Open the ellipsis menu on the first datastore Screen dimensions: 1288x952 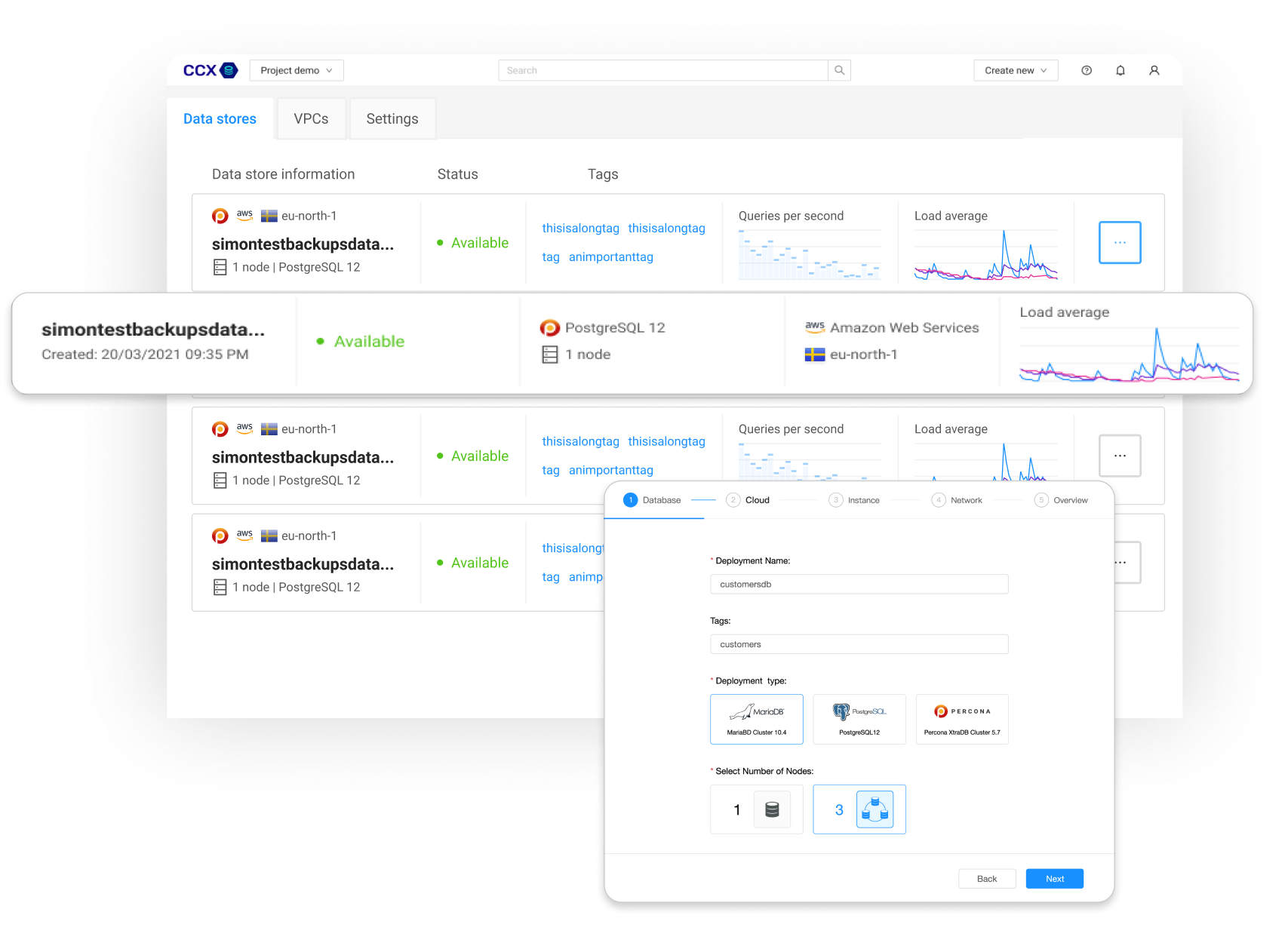(1120, 242)
